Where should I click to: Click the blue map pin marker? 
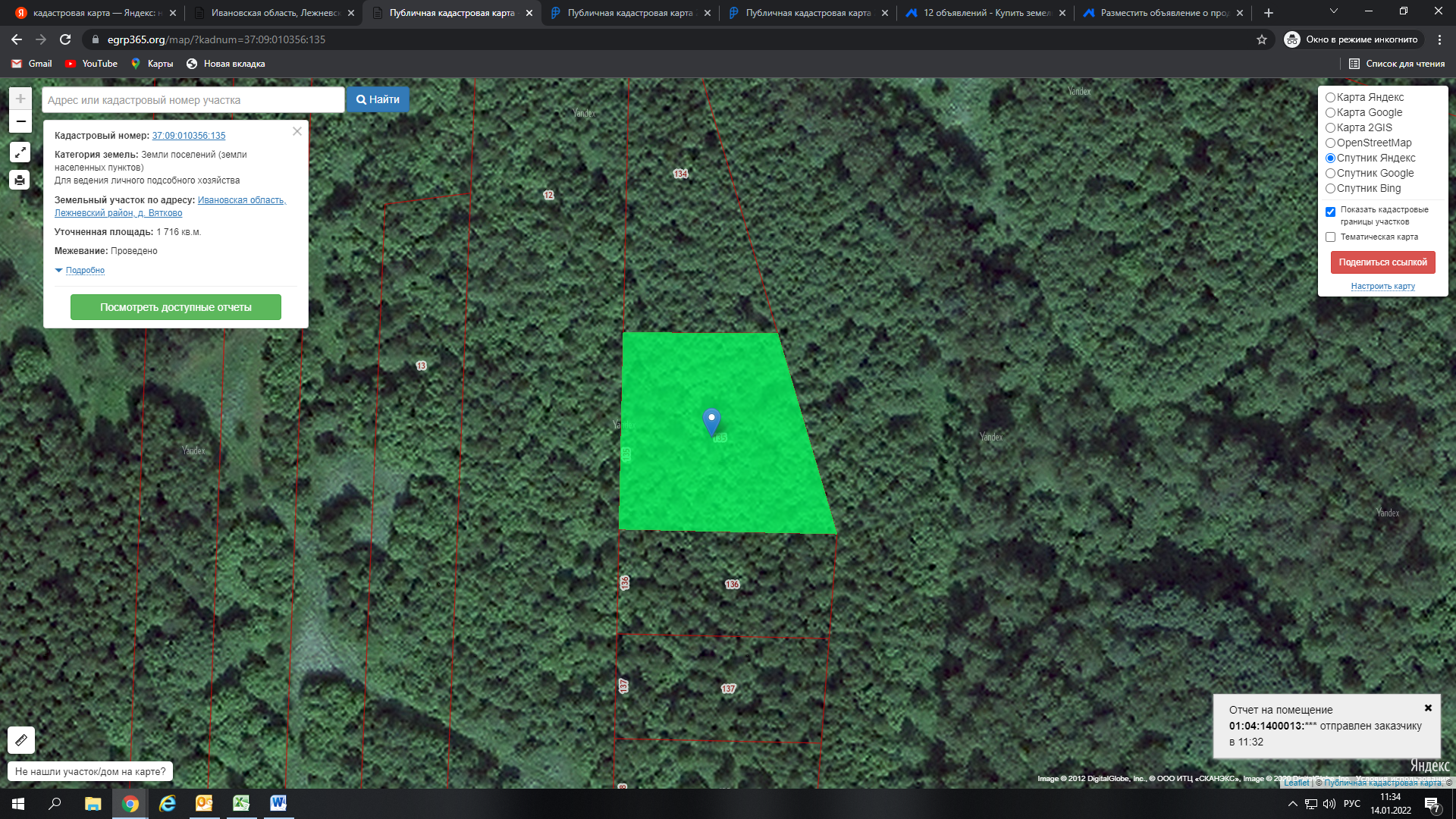click(711, 420)
